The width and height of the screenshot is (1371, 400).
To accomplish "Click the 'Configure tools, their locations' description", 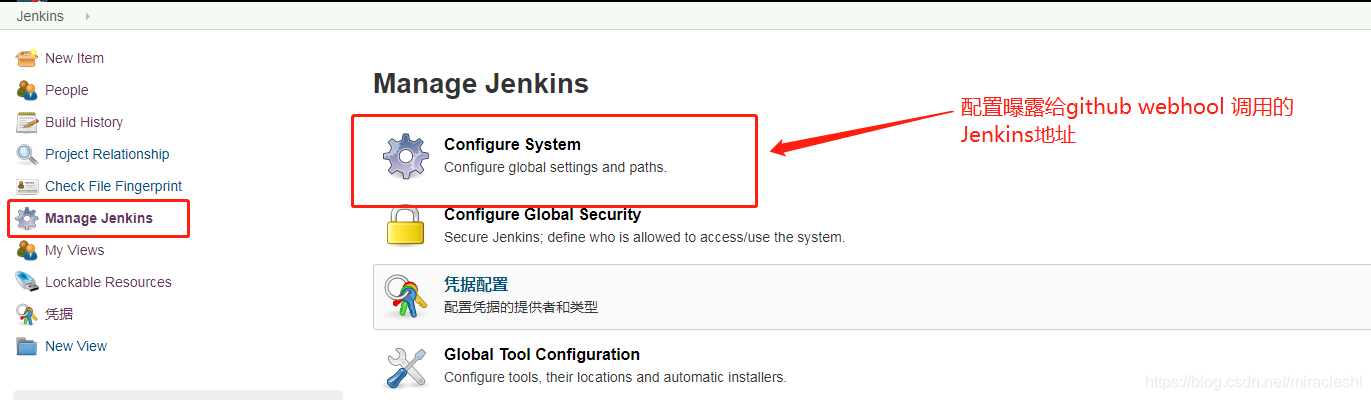I will coord(615,377).
